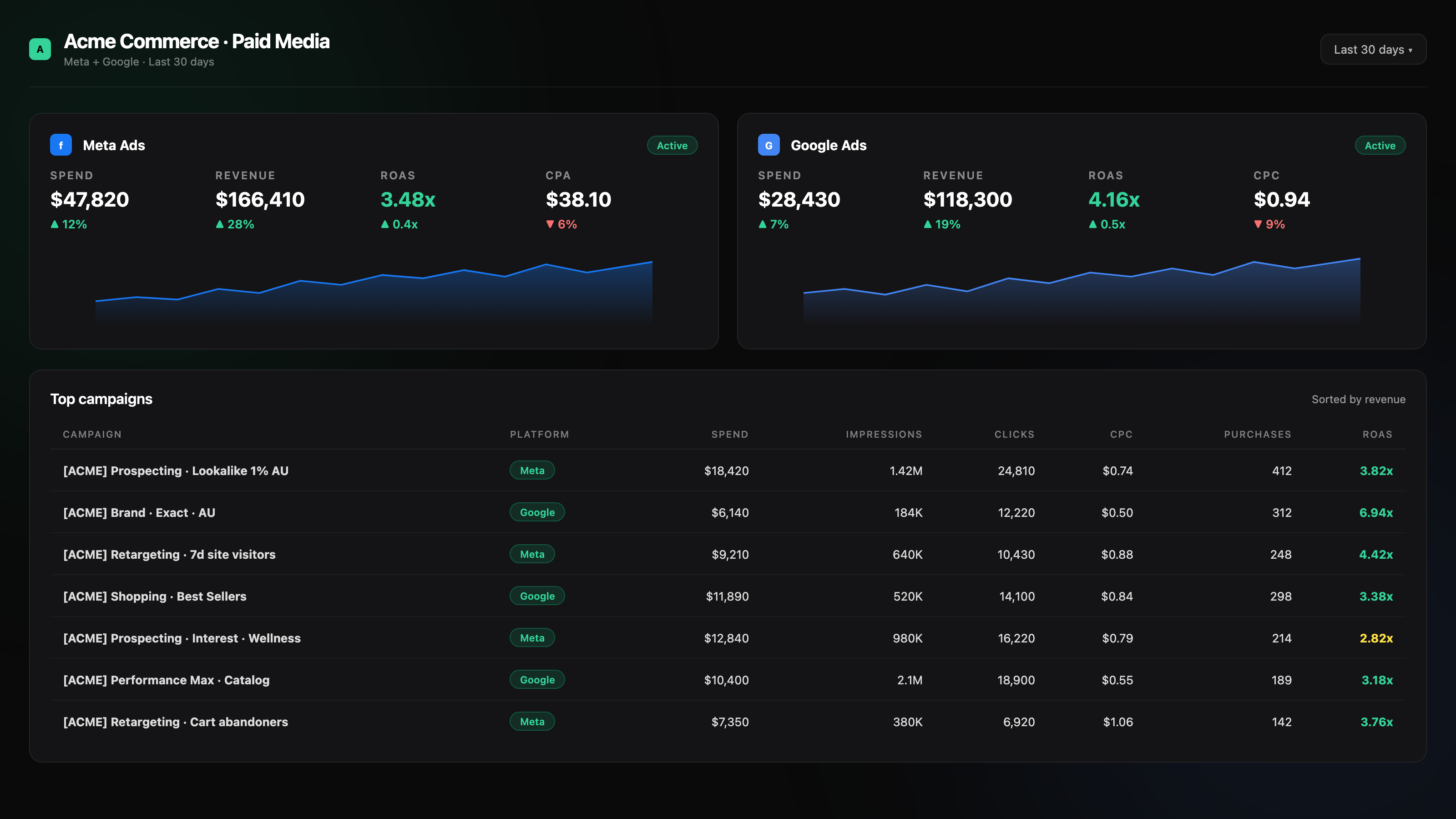Click Google Ads ROAS value 4.16x
Screen dimensions: 1456x819
[x=1113, y=199]
